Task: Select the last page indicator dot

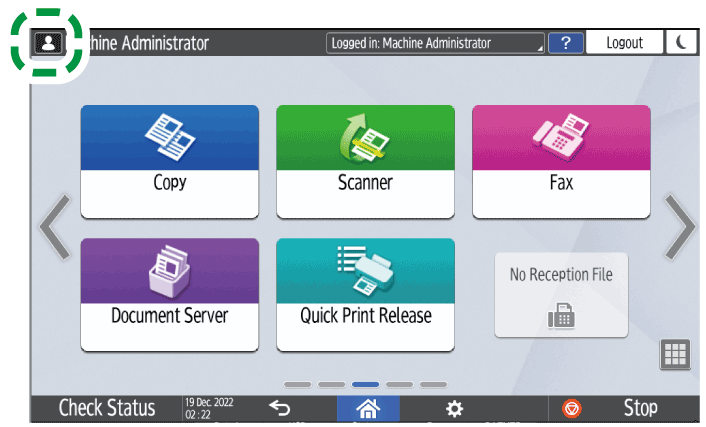Action: click(x=433, y=384)
